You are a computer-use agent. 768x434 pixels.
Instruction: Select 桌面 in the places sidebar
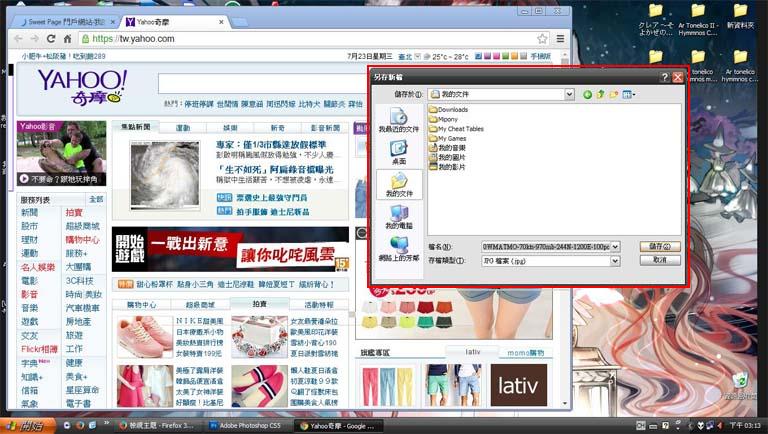(399, 153)
